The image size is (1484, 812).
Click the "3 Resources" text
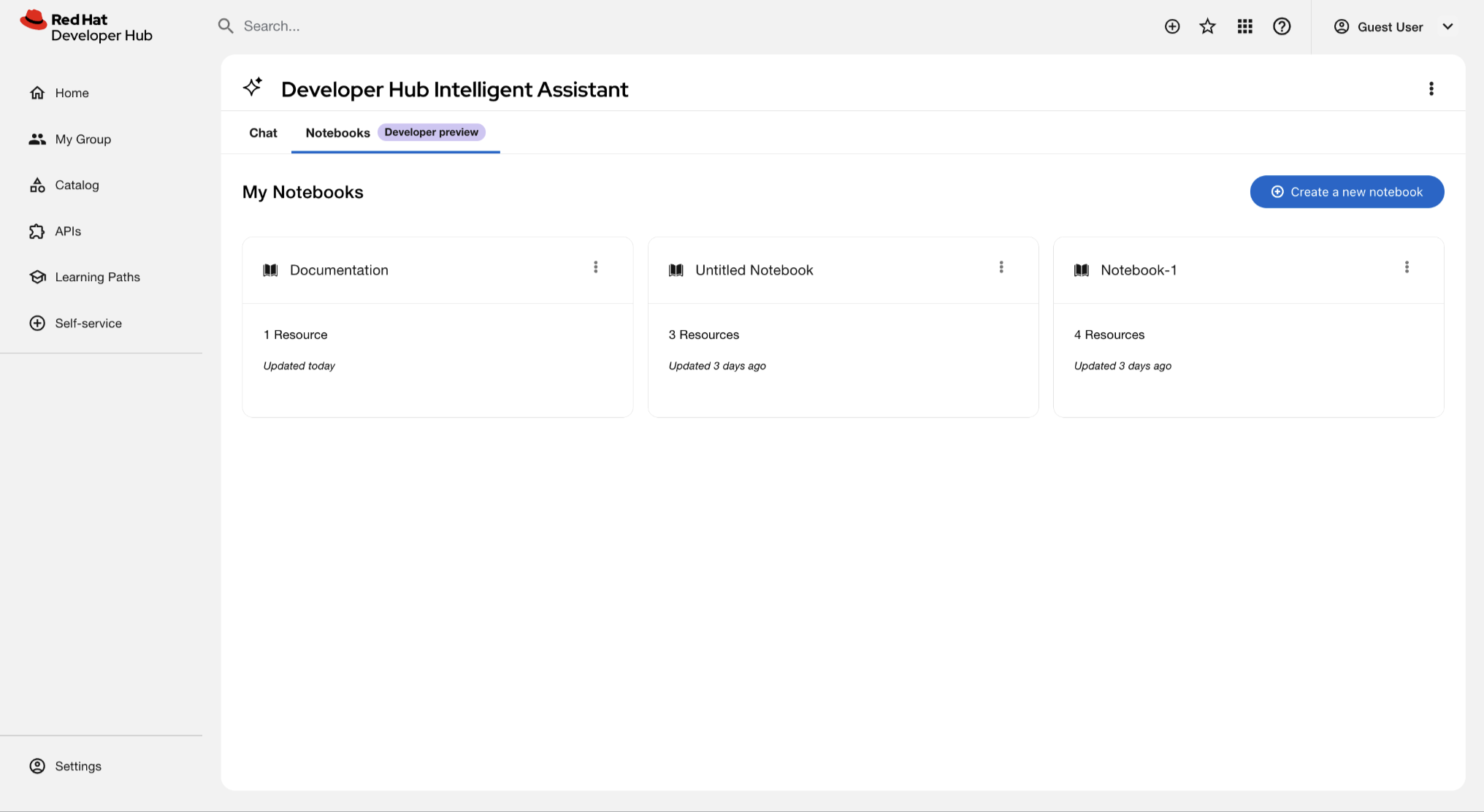point(704,334)
